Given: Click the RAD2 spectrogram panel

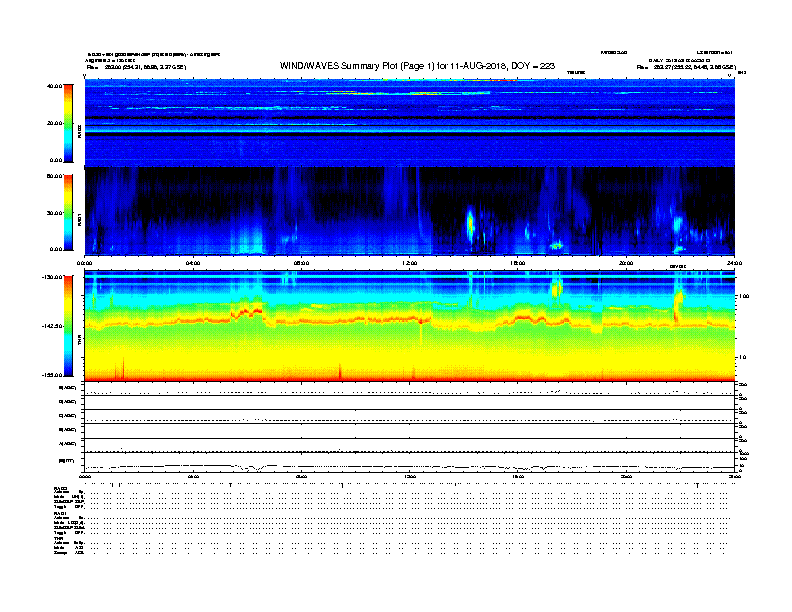Looking at the screenshot, I should pyautogui.click(x=410, y=122).
